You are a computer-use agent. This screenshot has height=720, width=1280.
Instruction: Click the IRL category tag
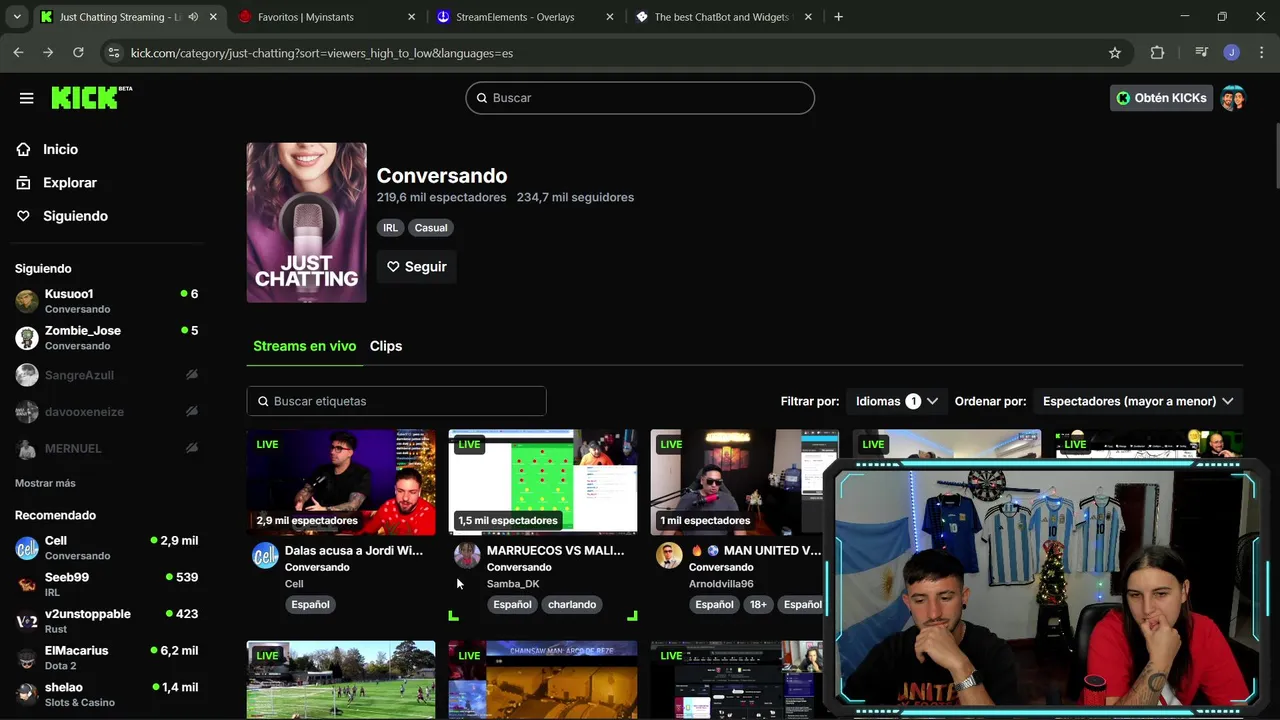coord(390,228)
